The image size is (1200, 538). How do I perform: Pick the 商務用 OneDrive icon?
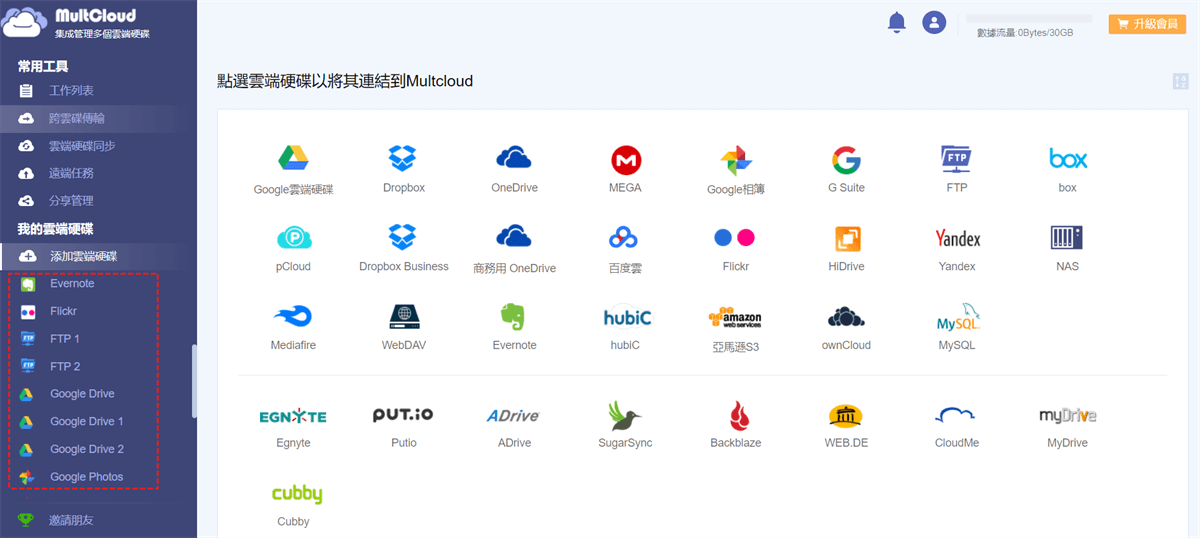tap(514, 237)
